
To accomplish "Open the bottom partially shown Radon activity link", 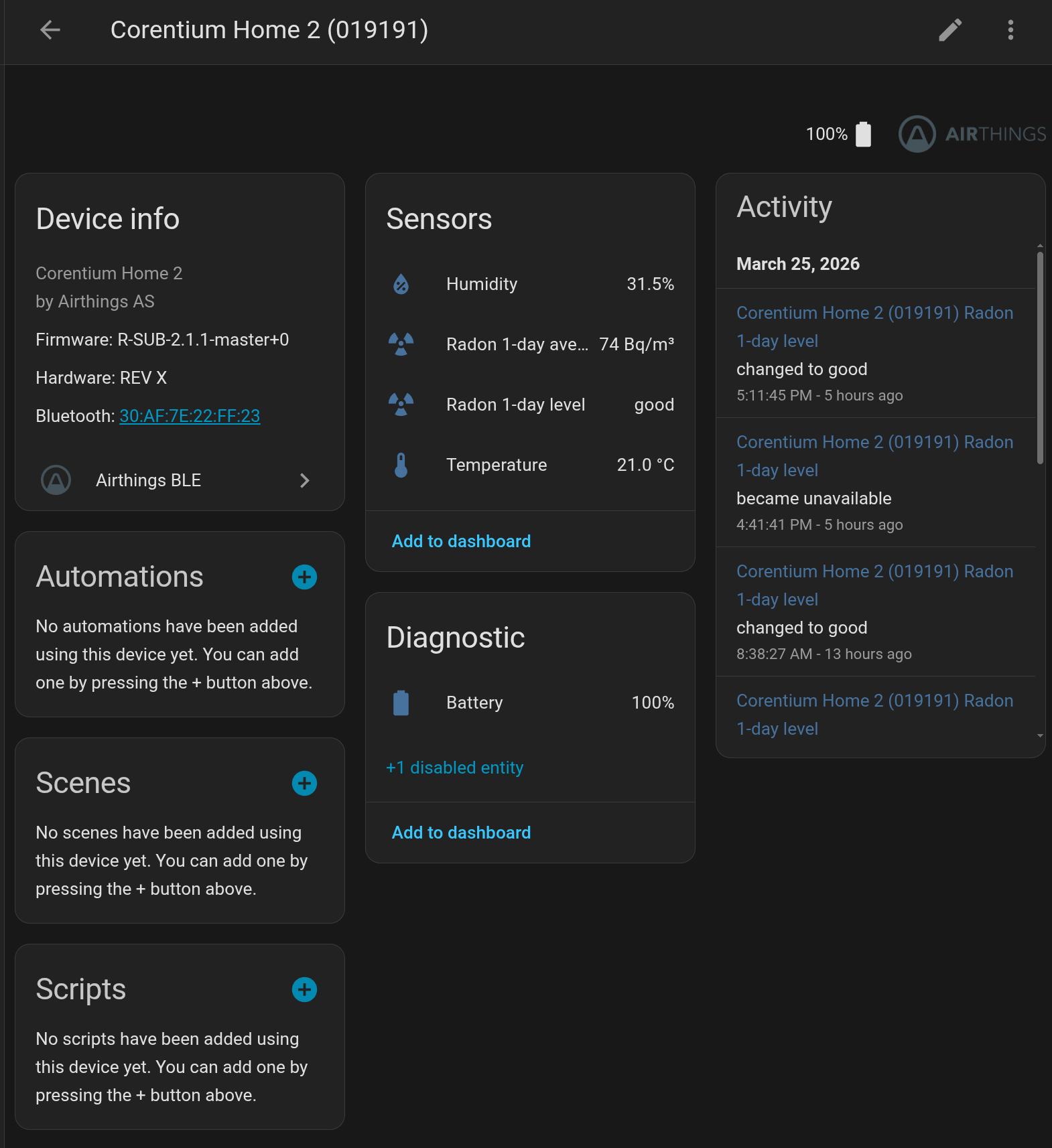I will click(x=874, y=715).
